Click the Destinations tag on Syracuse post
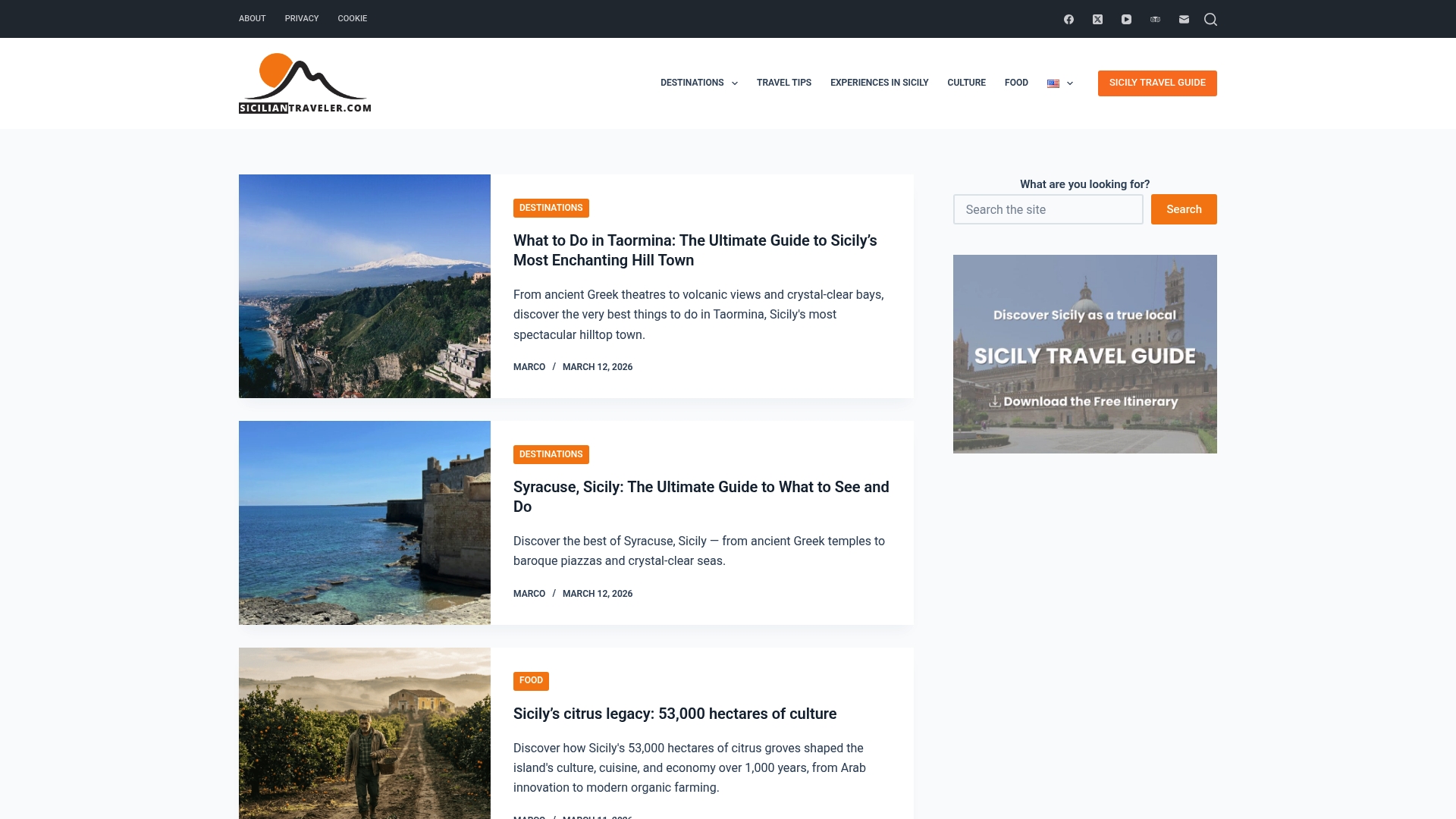Image resolution: width=1456 pixels, height=819 pixels. point(551,454)
